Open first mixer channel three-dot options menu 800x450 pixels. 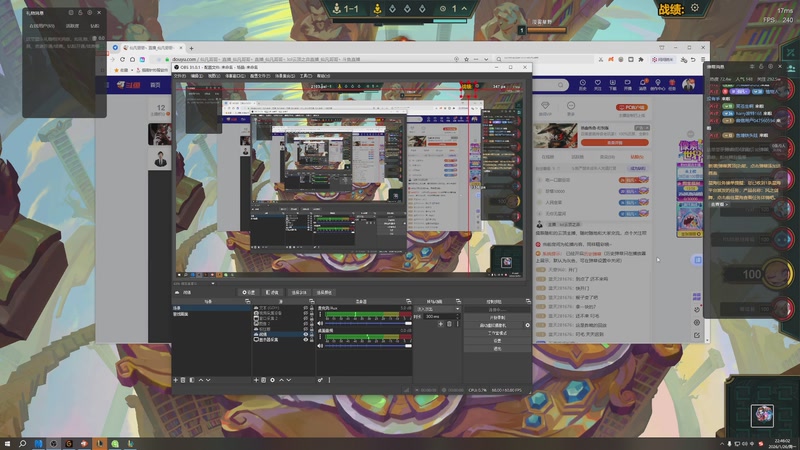320,314
